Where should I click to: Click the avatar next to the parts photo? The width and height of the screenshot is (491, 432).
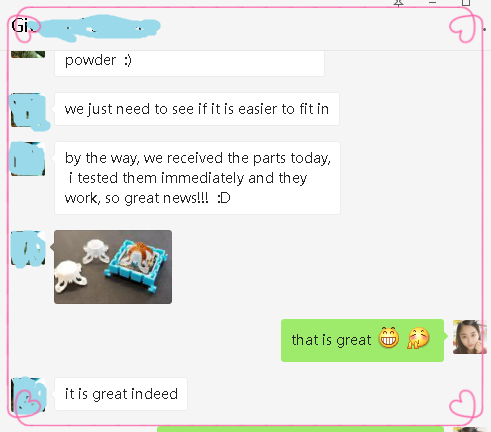(28, 248)
